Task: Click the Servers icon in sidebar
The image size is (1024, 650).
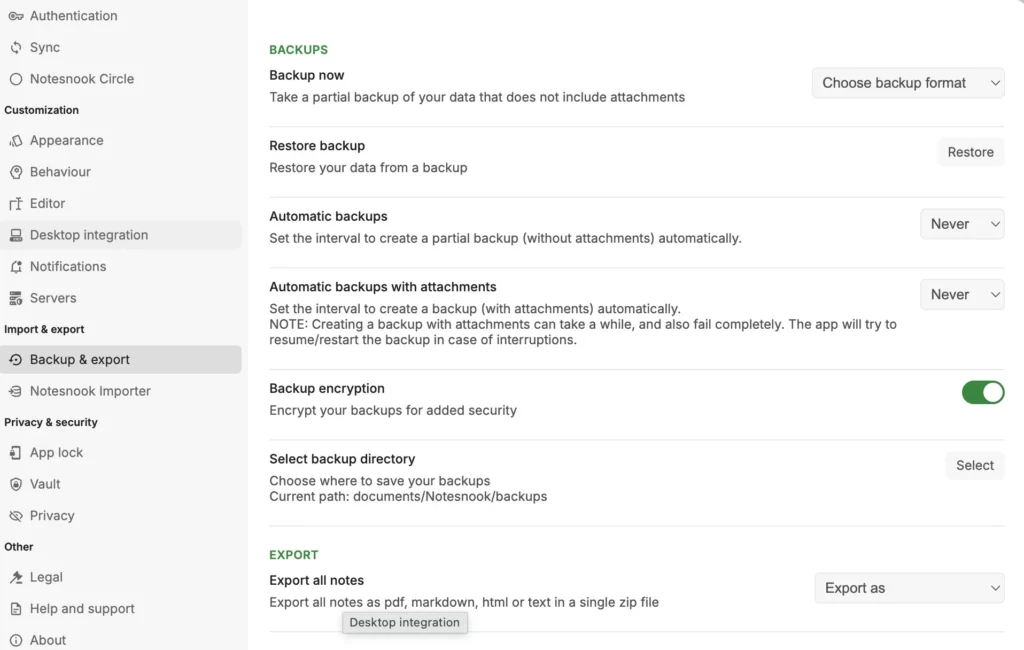Action: pyautogui.click(x=16, y=298)
